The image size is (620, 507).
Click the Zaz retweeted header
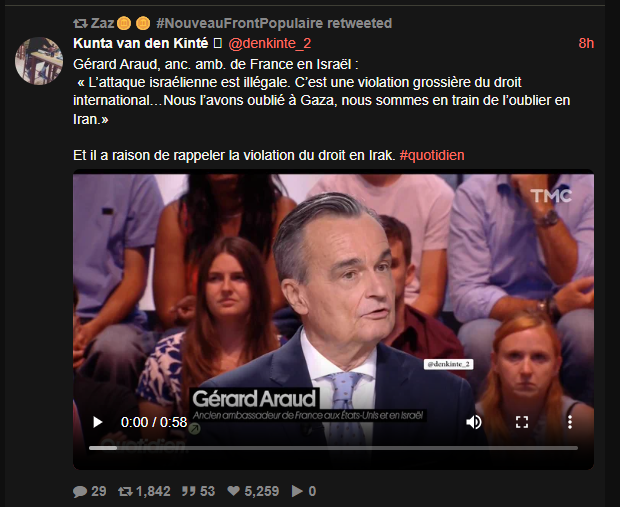point(232,23)
